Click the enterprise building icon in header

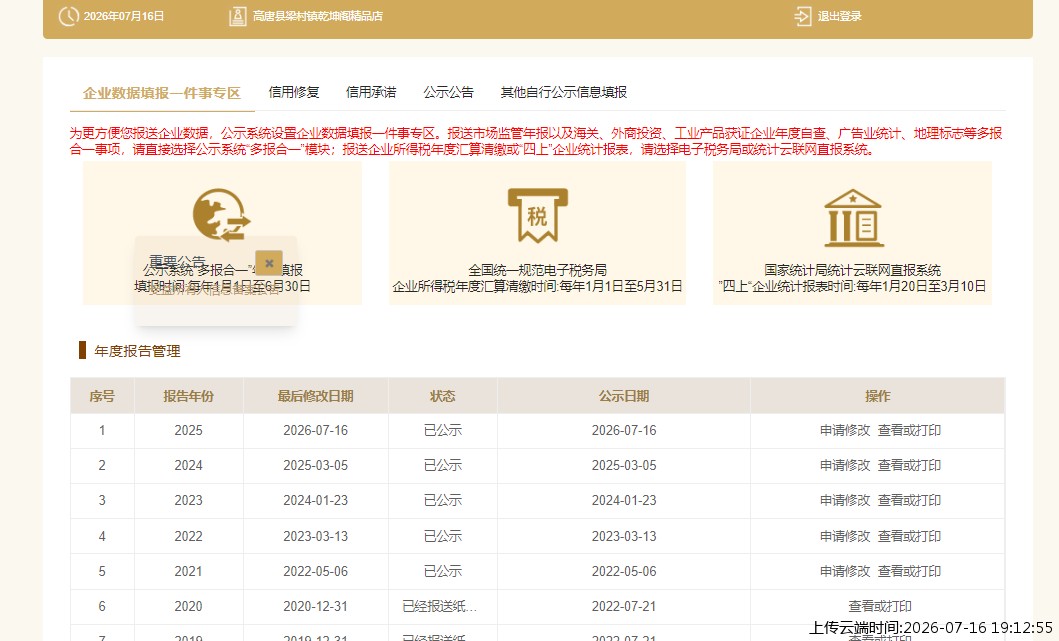238,16
